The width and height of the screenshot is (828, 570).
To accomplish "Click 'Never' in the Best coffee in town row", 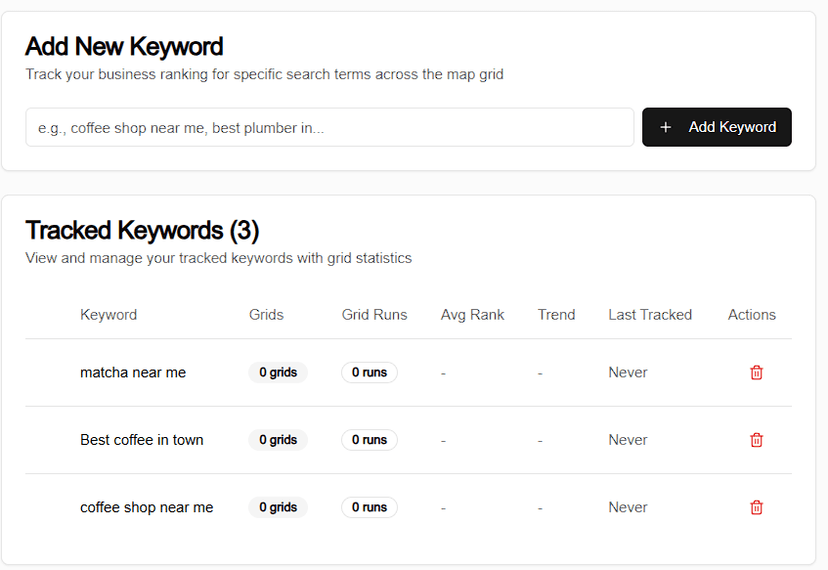I will point(628,440).
